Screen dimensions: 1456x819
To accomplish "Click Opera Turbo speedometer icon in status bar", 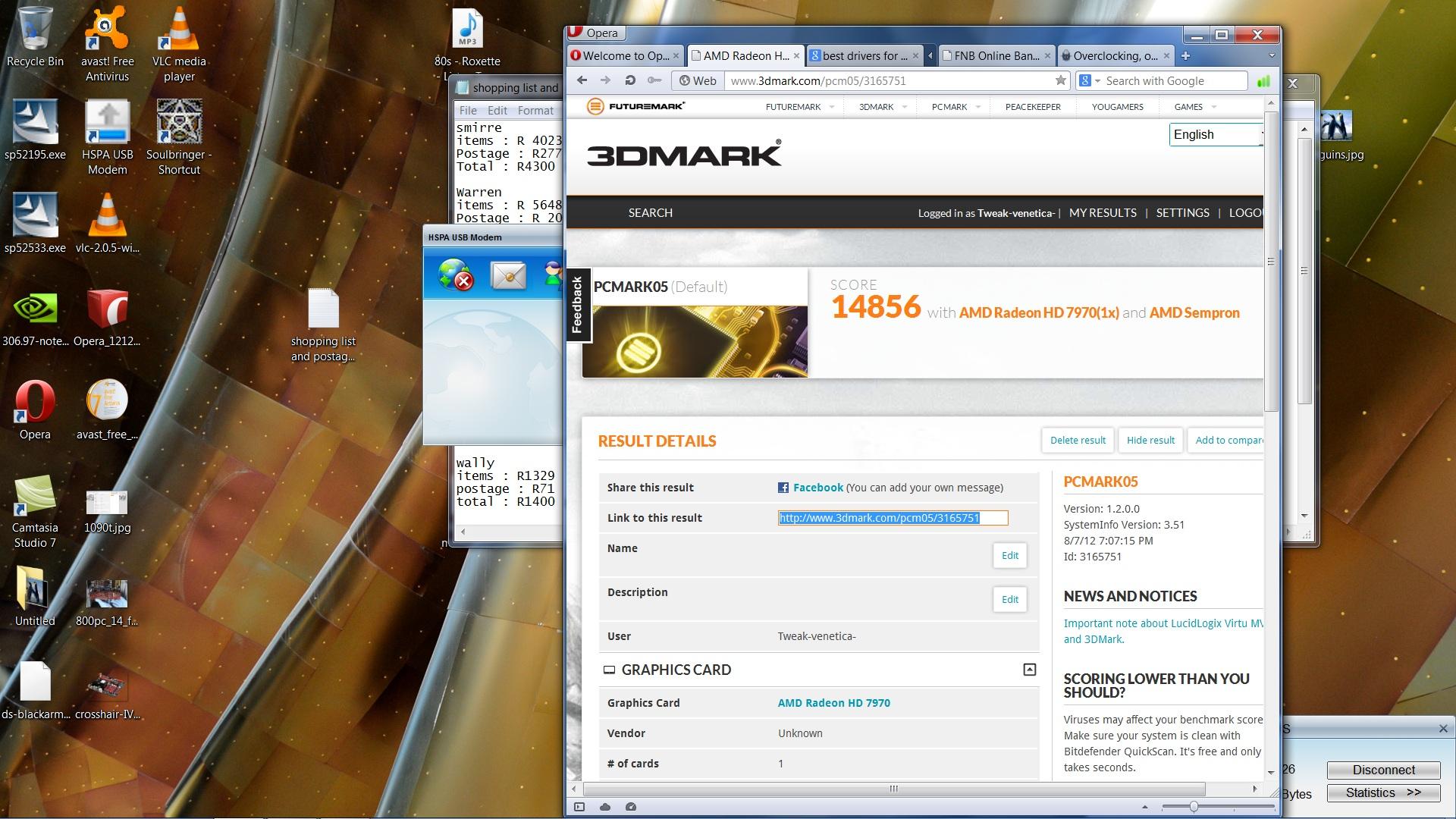I will (x=631, y=807).
